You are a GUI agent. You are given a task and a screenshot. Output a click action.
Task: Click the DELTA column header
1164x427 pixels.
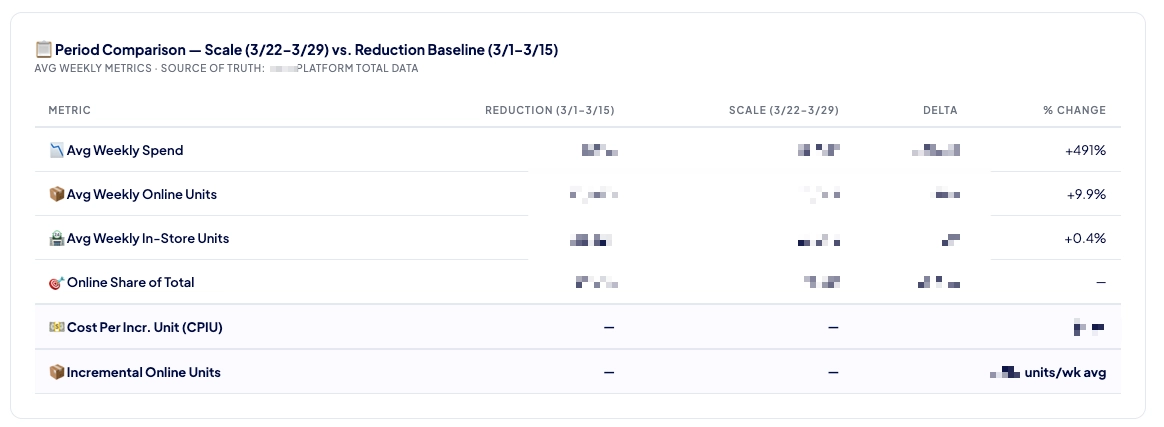pos(940,110)
